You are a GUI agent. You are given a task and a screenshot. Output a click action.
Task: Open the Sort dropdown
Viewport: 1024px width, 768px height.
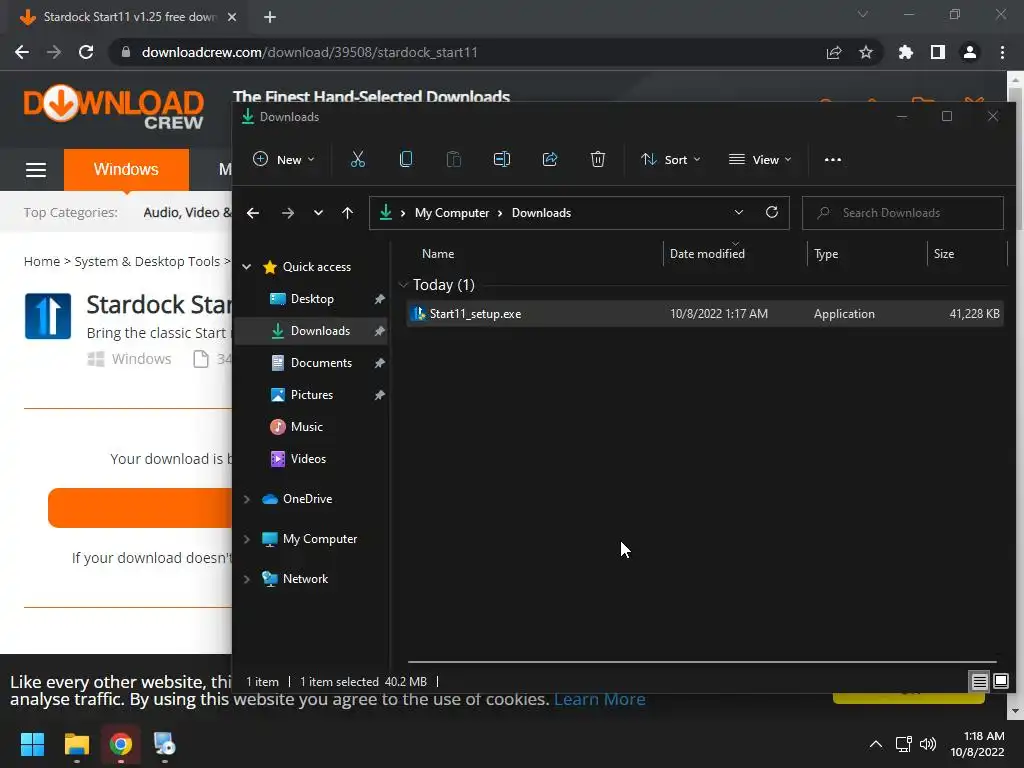671,159
